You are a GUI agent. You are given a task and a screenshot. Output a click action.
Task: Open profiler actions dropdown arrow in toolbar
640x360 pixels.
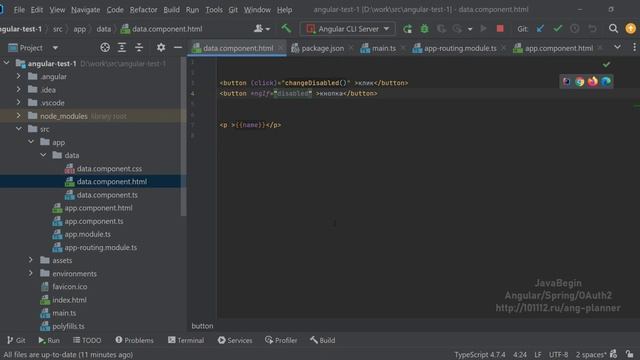coord(470,29)
